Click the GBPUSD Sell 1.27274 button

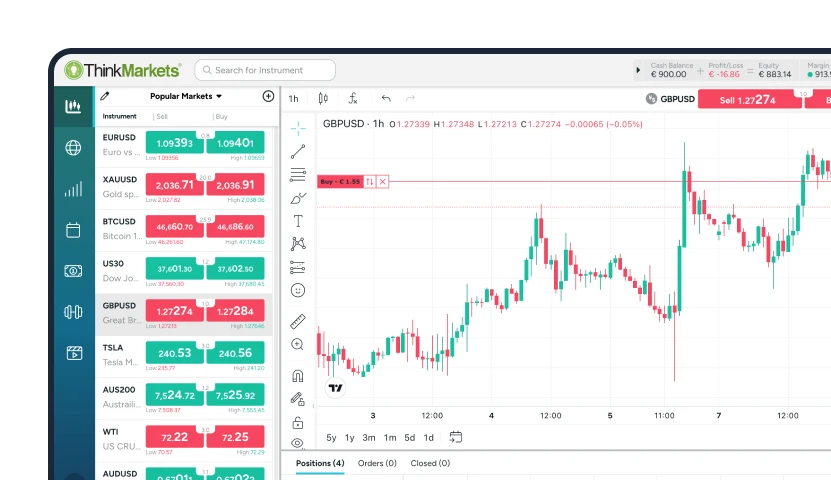point(747,100)
